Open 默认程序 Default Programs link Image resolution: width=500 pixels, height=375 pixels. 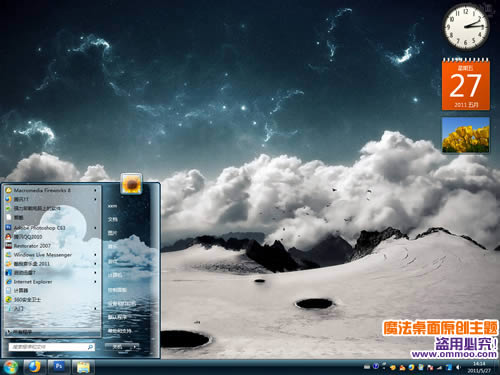point(117,317)
